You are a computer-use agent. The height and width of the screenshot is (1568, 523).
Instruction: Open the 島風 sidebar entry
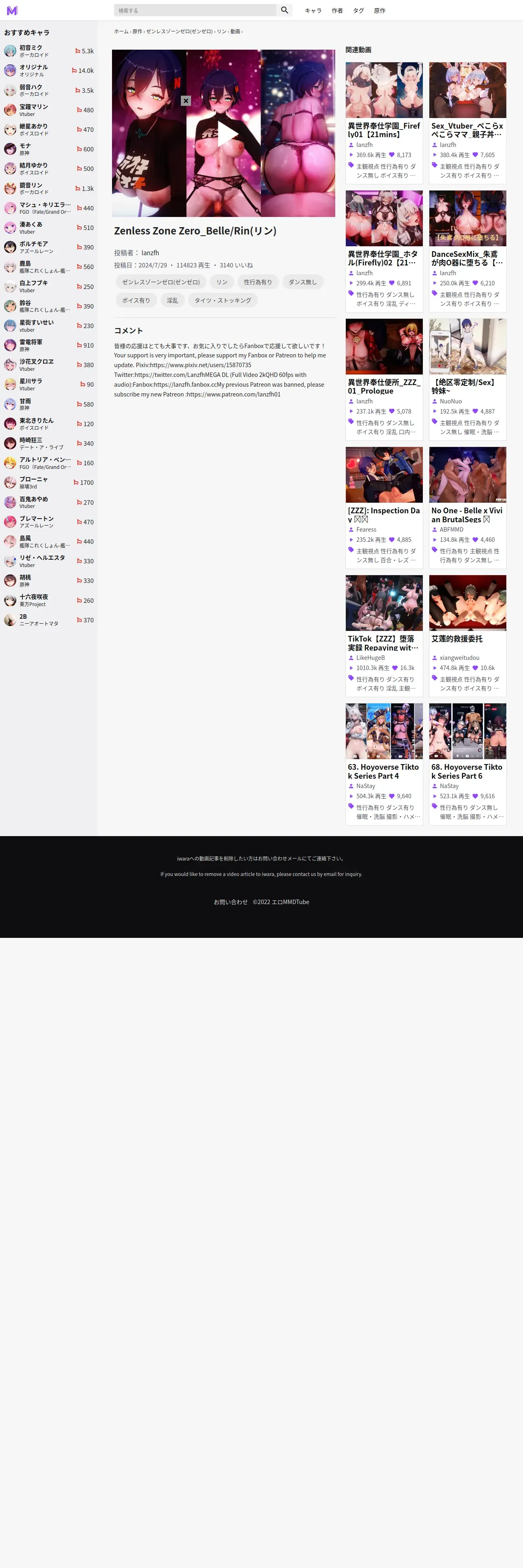pos(49,542)
